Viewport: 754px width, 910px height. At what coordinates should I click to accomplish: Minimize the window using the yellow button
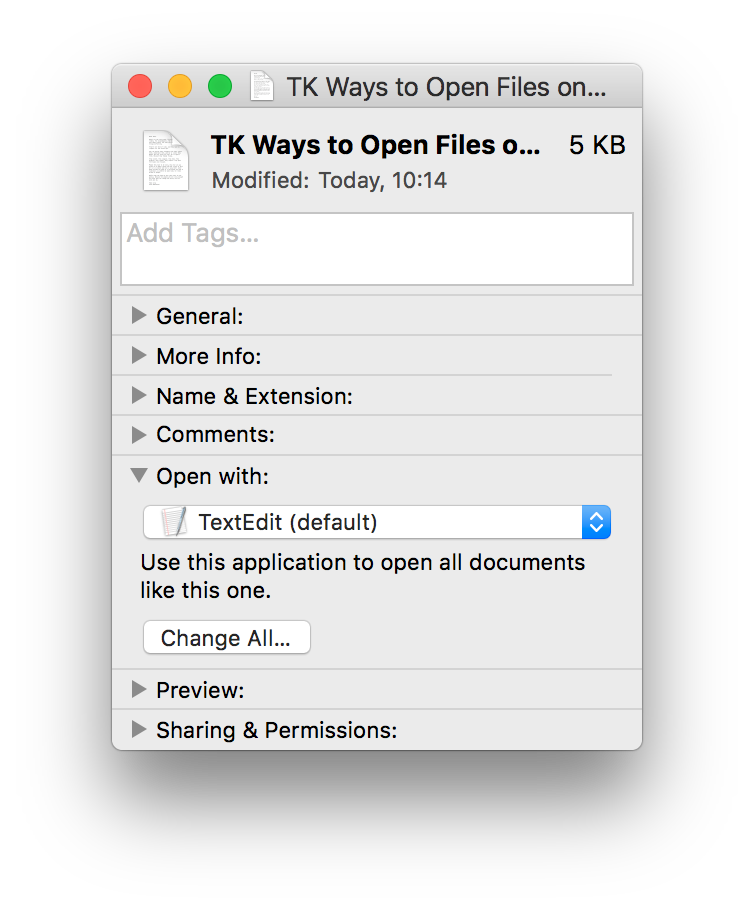(x=180, y=86)
